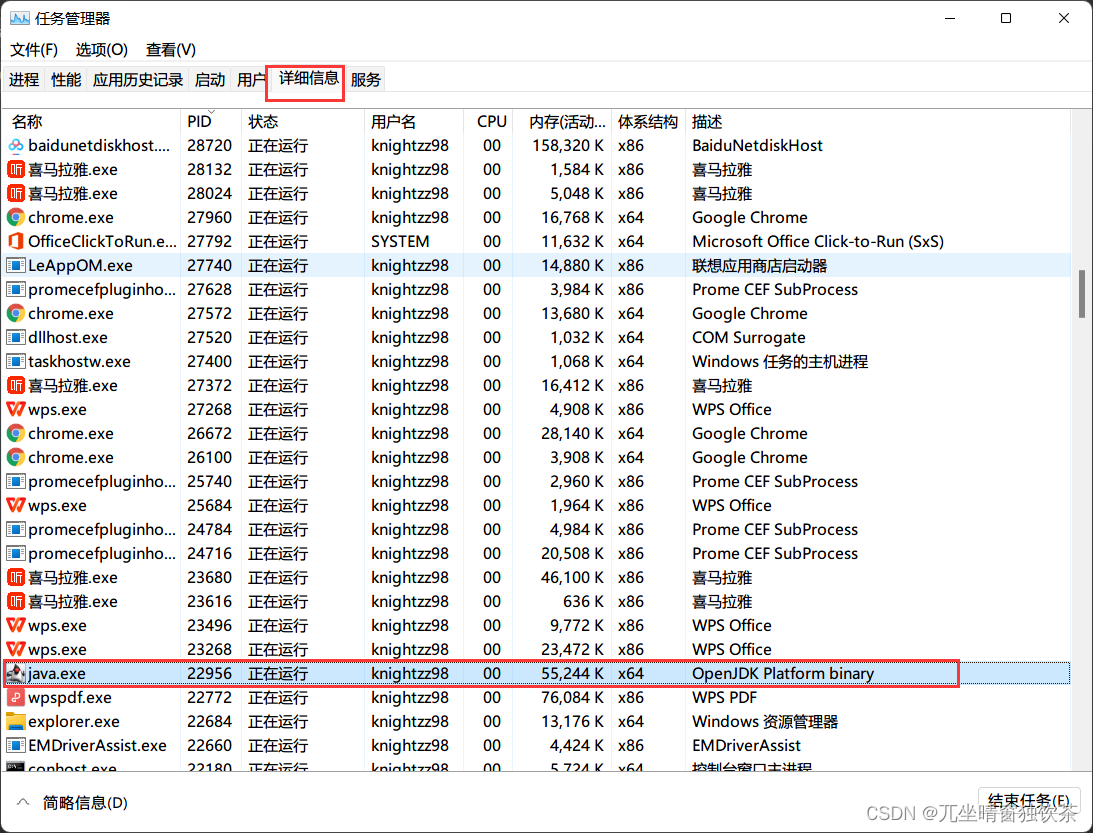Sort by the PID column header
This screenshot has height=833, width=1093.
(x=211, y=121)
